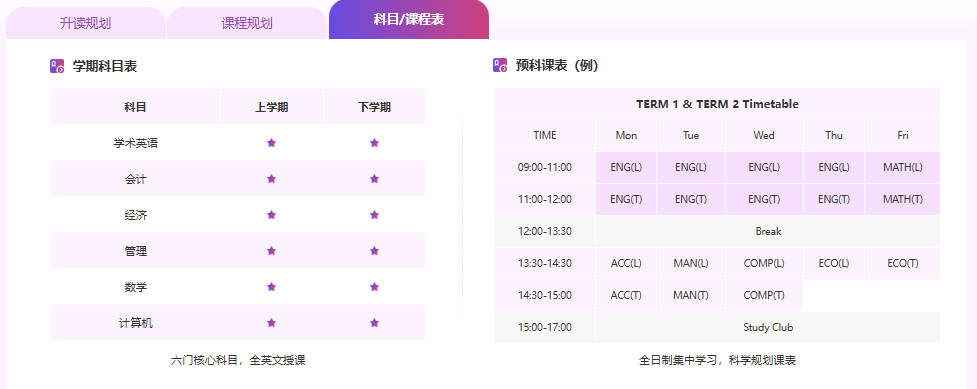Click the TIME column header
This screenshot has height=389, width=977.
pyautogui.click(x=545, y=135)
